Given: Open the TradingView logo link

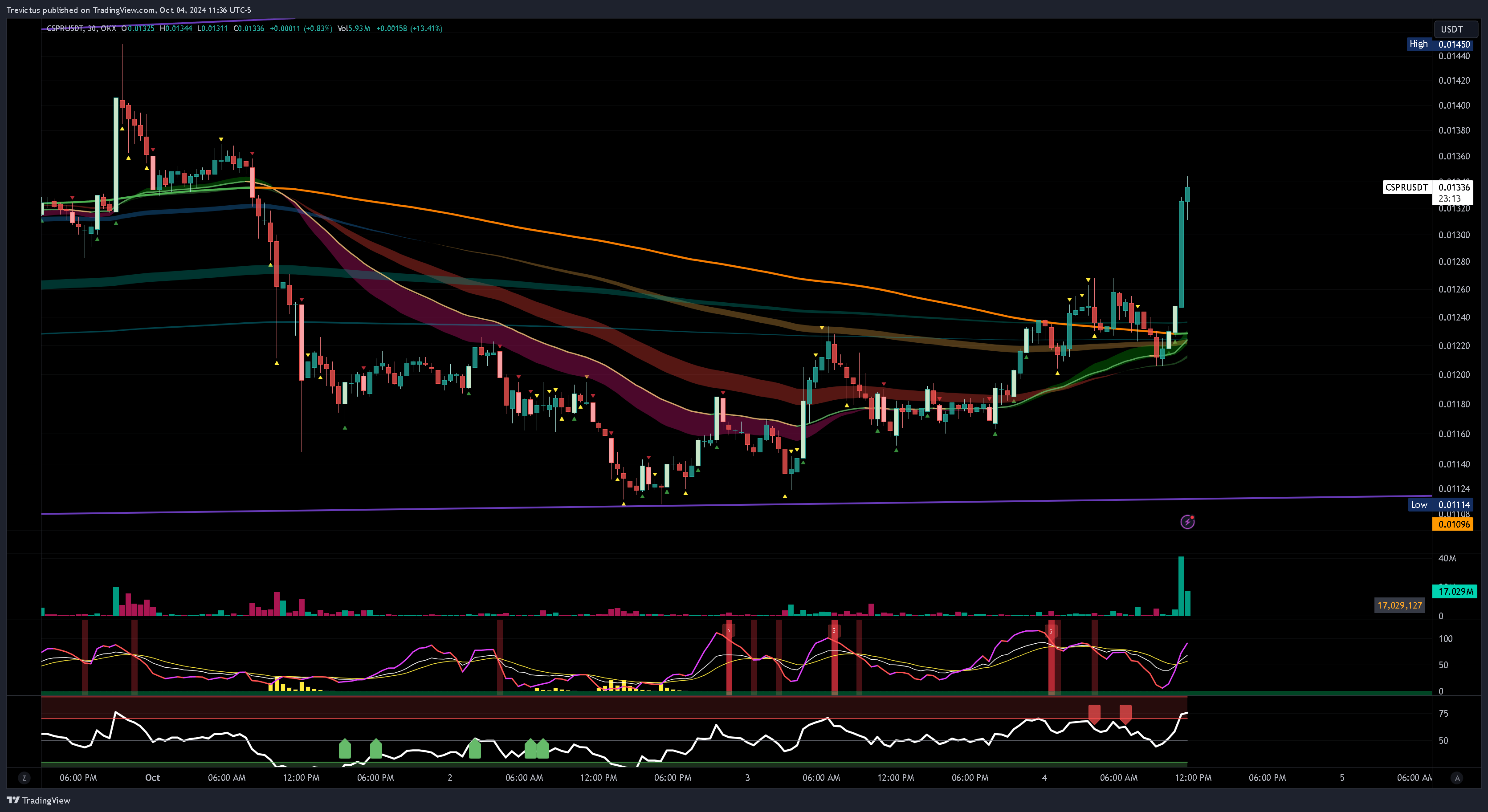Looking at the screenshot, I should click(38, 800).
